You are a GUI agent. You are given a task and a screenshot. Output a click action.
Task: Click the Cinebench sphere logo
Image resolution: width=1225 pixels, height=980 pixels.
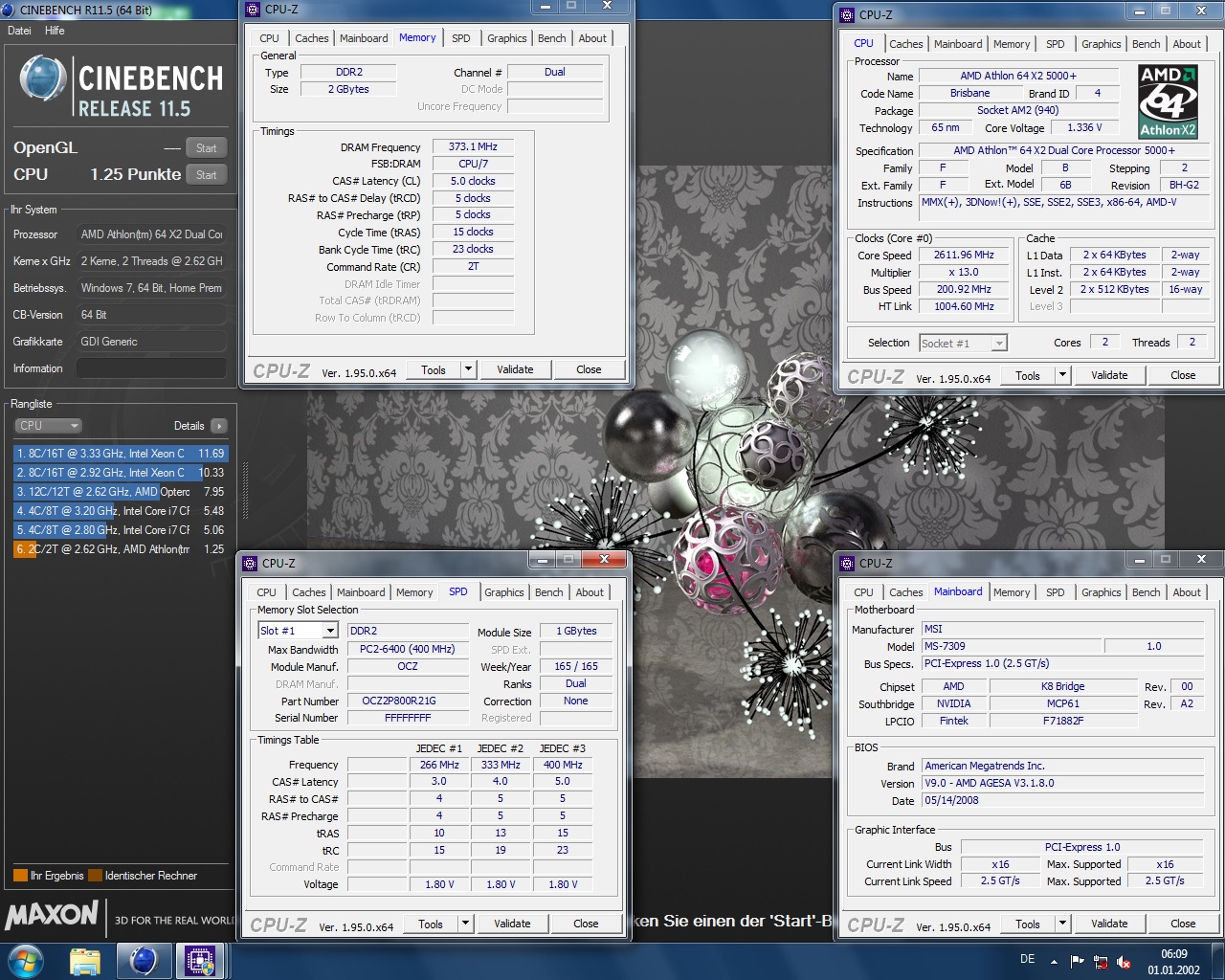pyautogui.click(x=43, y=80)
